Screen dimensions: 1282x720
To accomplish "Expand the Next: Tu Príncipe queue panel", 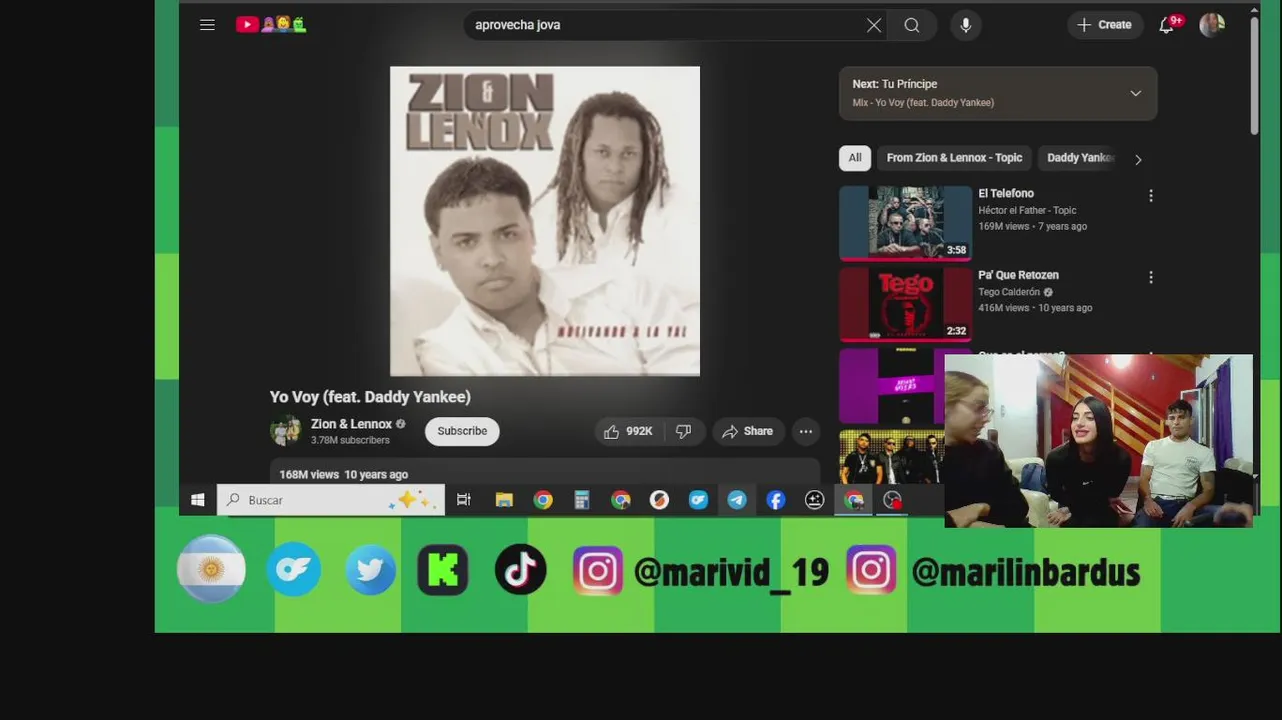I will point(998,93).
